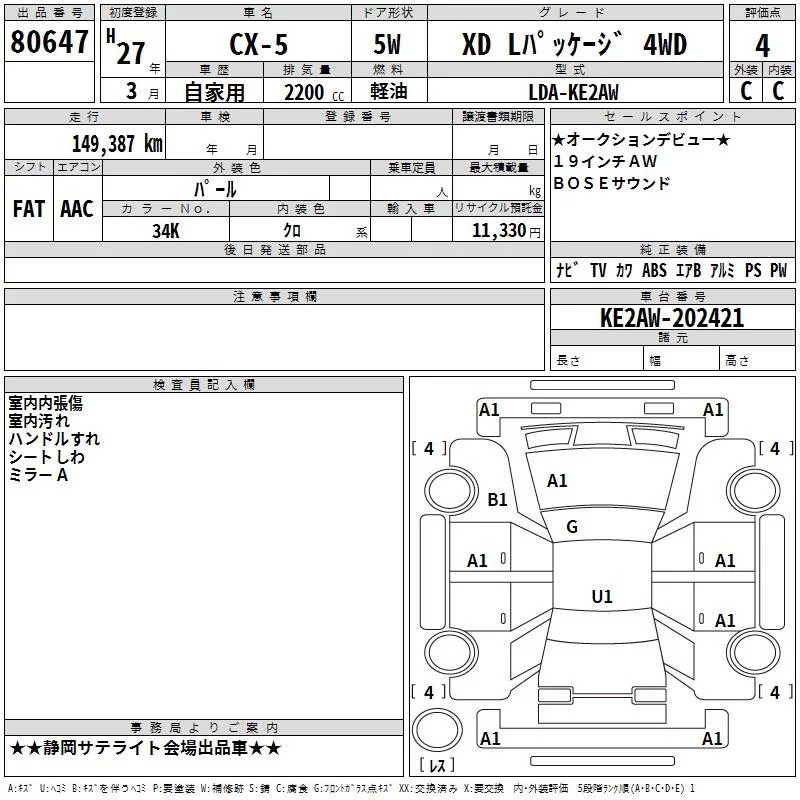Select chassis number KE2AW-202421
This screenshot has width=800, height=800.
tap(672, 318)
